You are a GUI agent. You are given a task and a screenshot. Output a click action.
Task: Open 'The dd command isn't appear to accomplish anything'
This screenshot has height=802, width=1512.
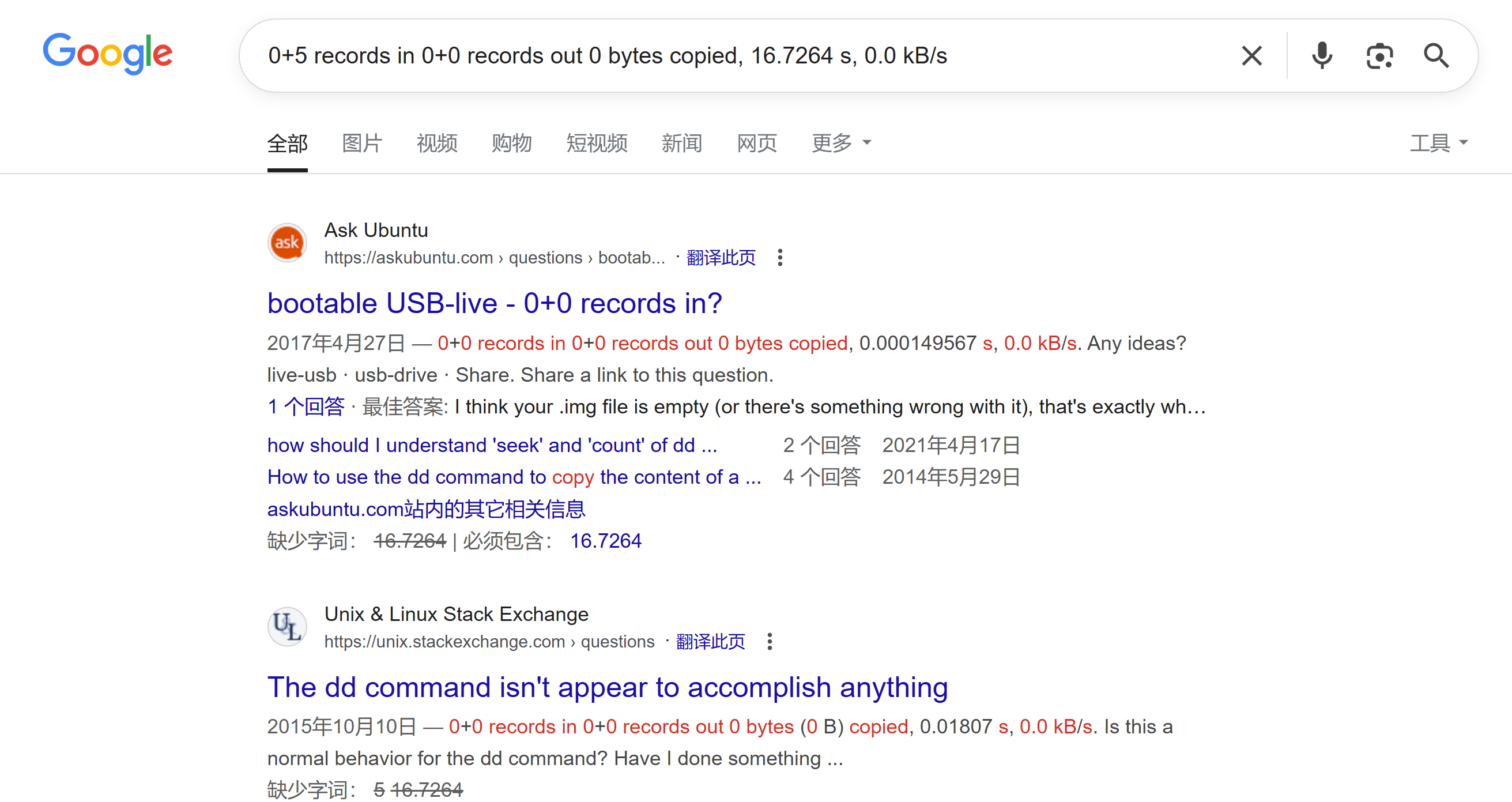(608, 687)
